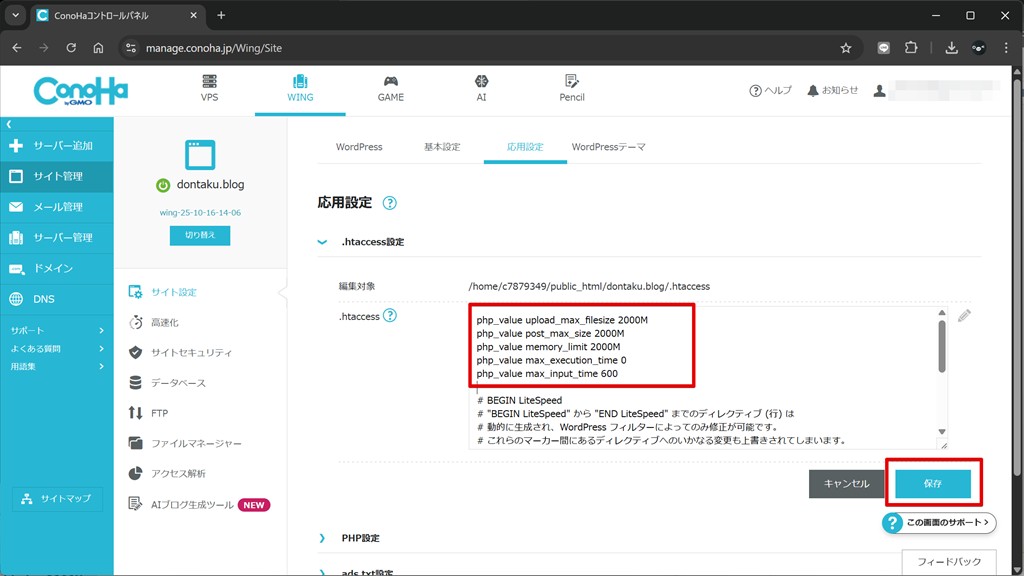Open the browser three-dot menu
Viewport: 1024px width, 576px height.
tap(1006, 48)
